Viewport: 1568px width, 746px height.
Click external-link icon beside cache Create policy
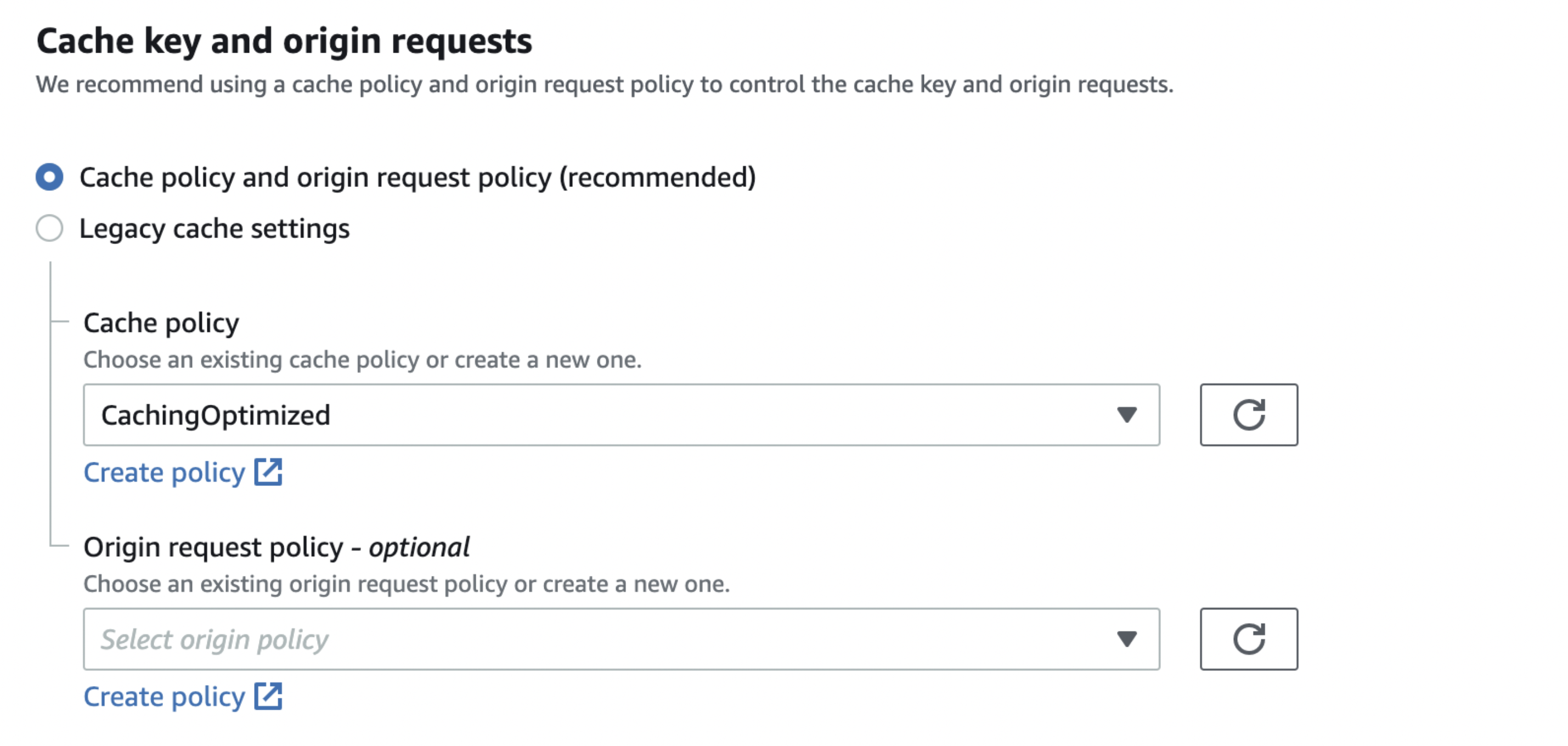tap(268, 472)
